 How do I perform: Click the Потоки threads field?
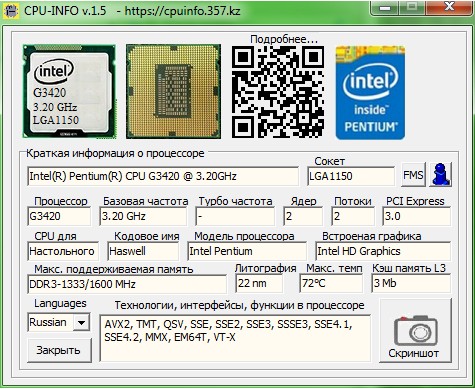[353, 216]
